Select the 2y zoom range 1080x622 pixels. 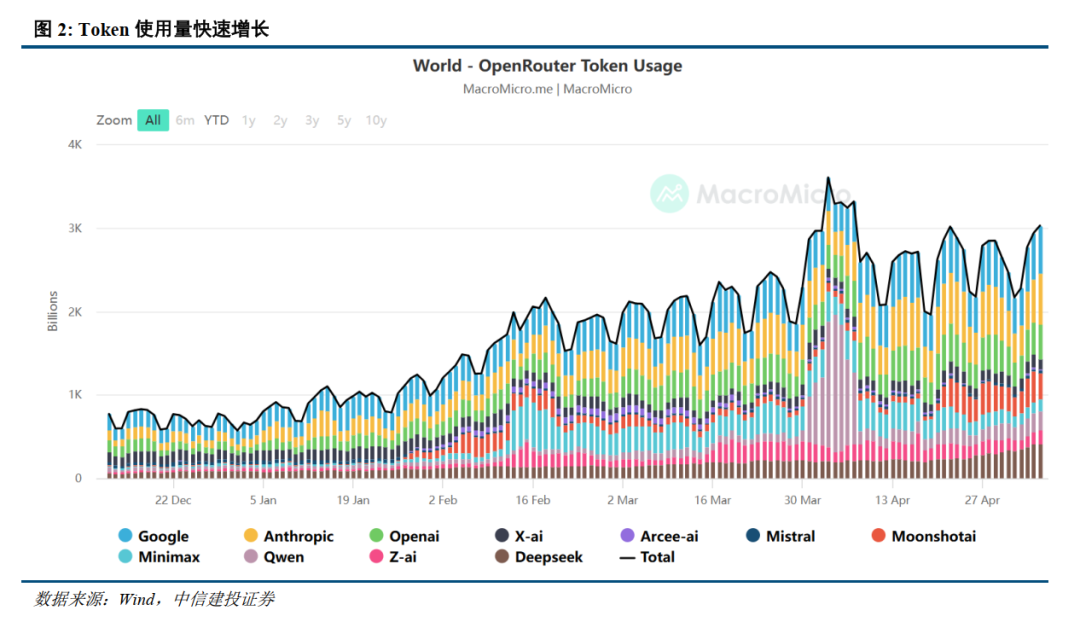(x=280, y=120)
